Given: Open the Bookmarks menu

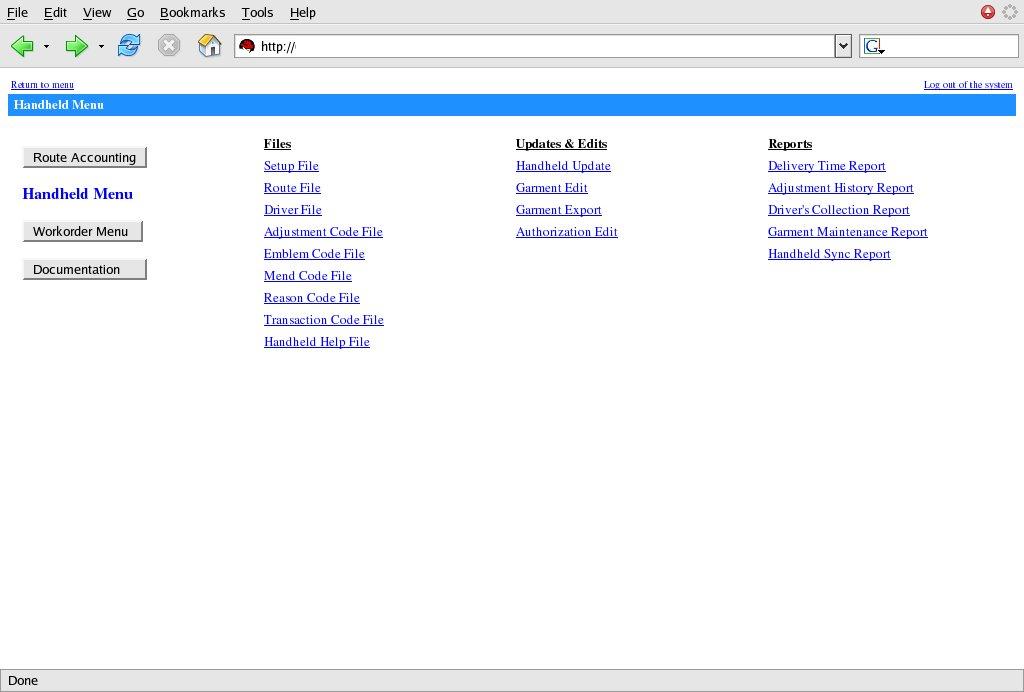Looking at the screenshot, I should (x=193, y=12).
